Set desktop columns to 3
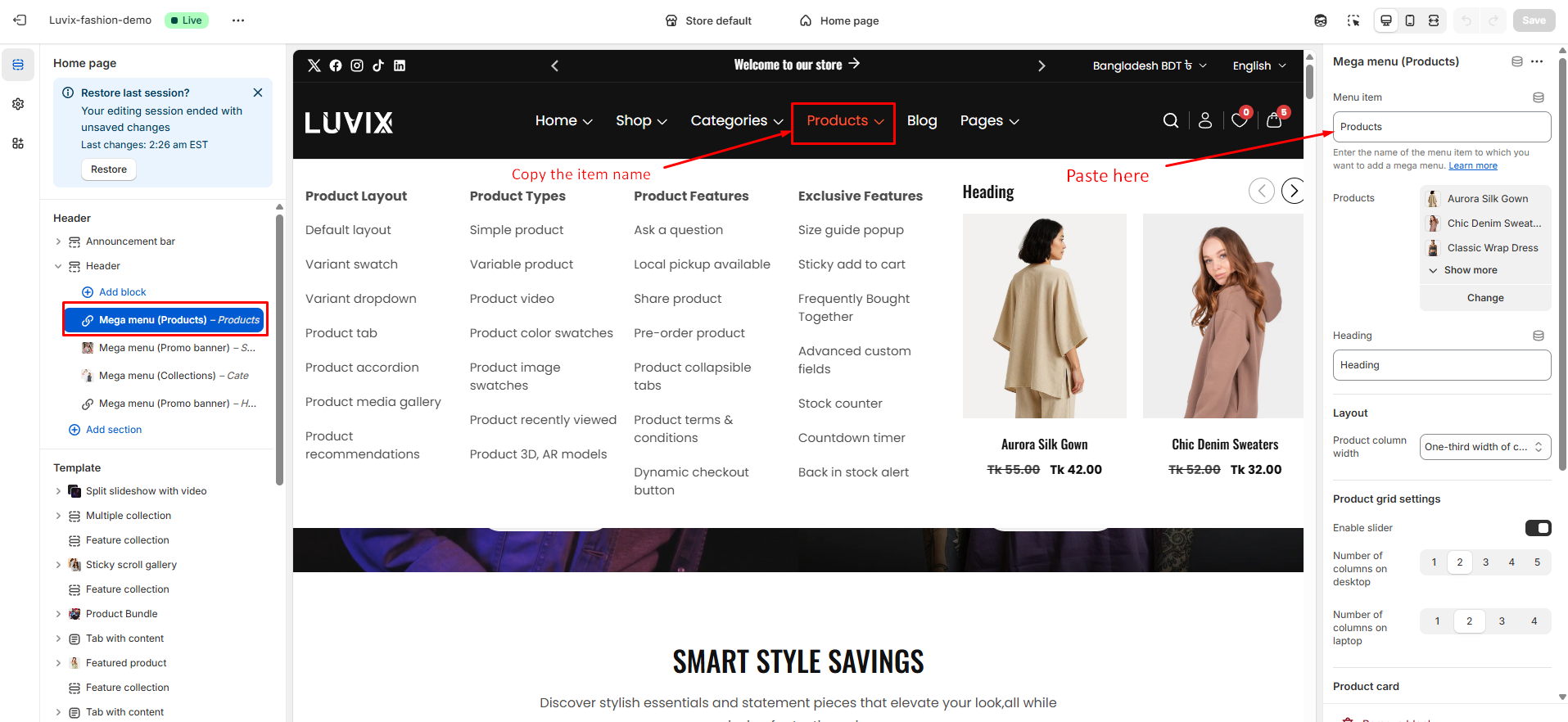The width and height of the screenshot is (1568, 722). coord(1485,562)
